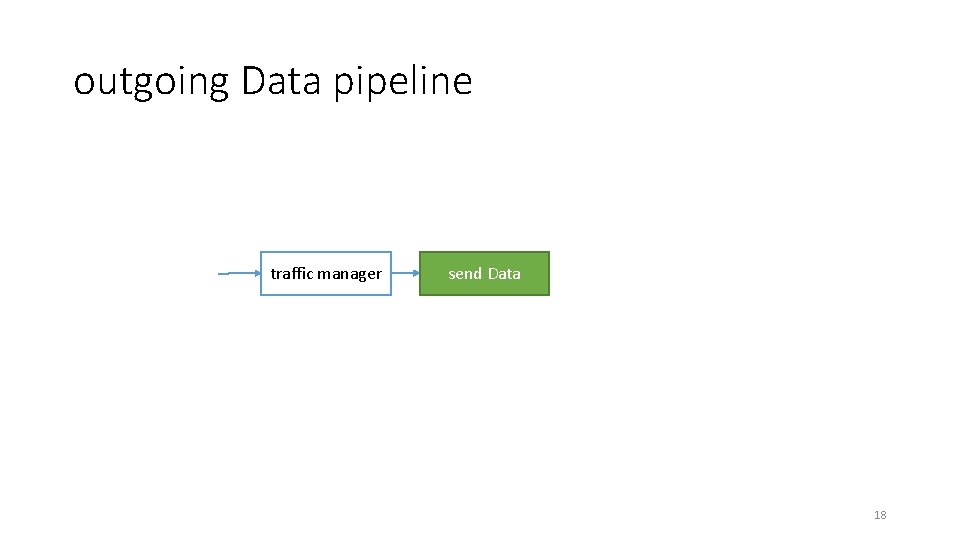This screenshot has height=540, width=960.
Task: Select the green 'send Data' box
Action: click(484, 273)
